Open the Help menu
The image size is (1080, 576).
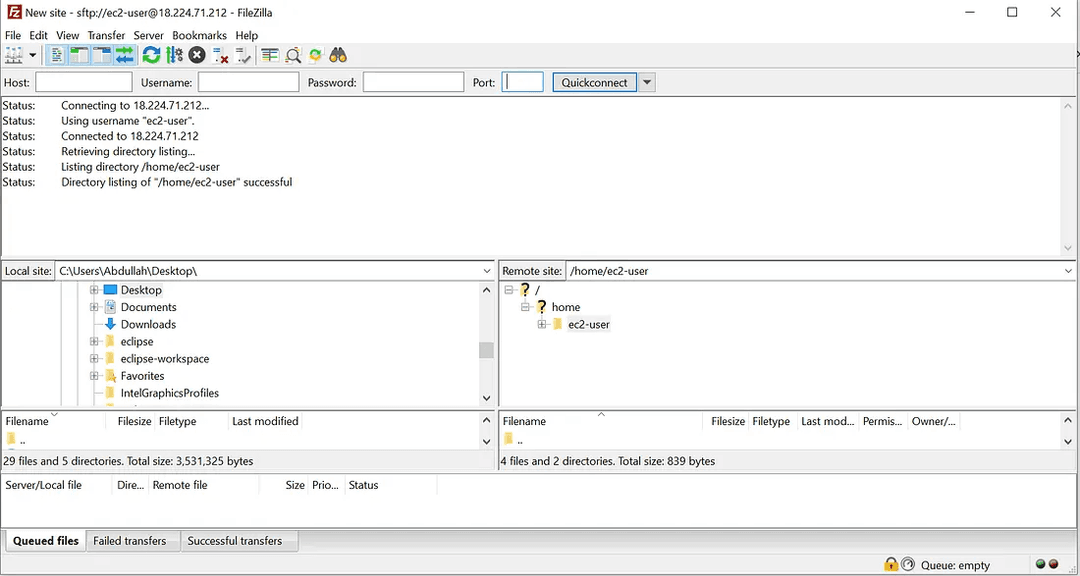pos(247,35)
